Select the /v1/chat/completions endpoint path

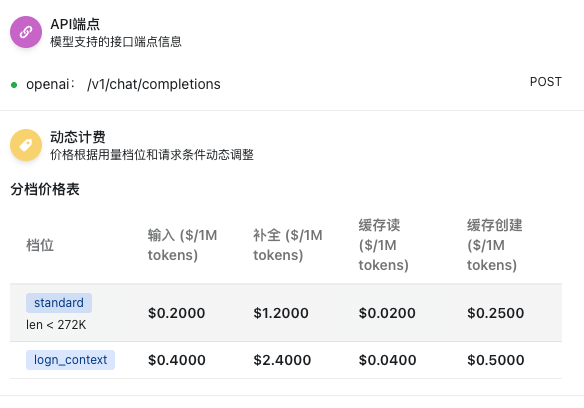(x=154, y=84)
